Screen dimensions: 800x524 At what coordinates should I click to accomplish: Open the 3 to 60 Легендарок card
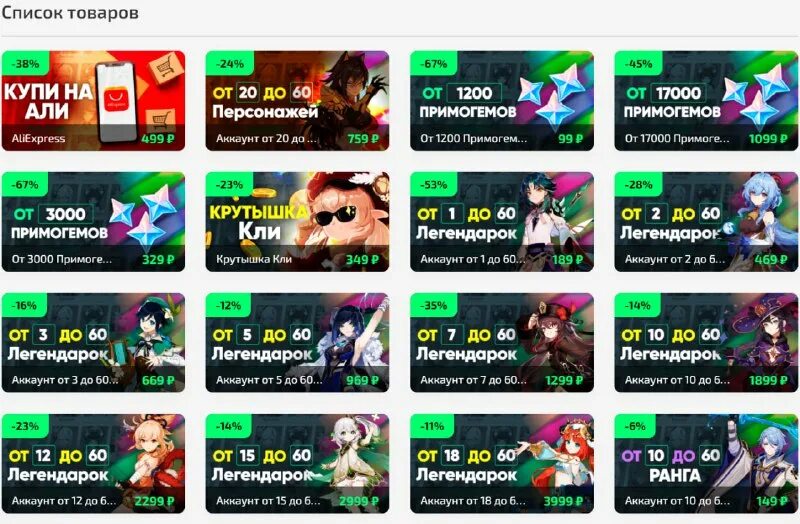(x=93, y=342)
